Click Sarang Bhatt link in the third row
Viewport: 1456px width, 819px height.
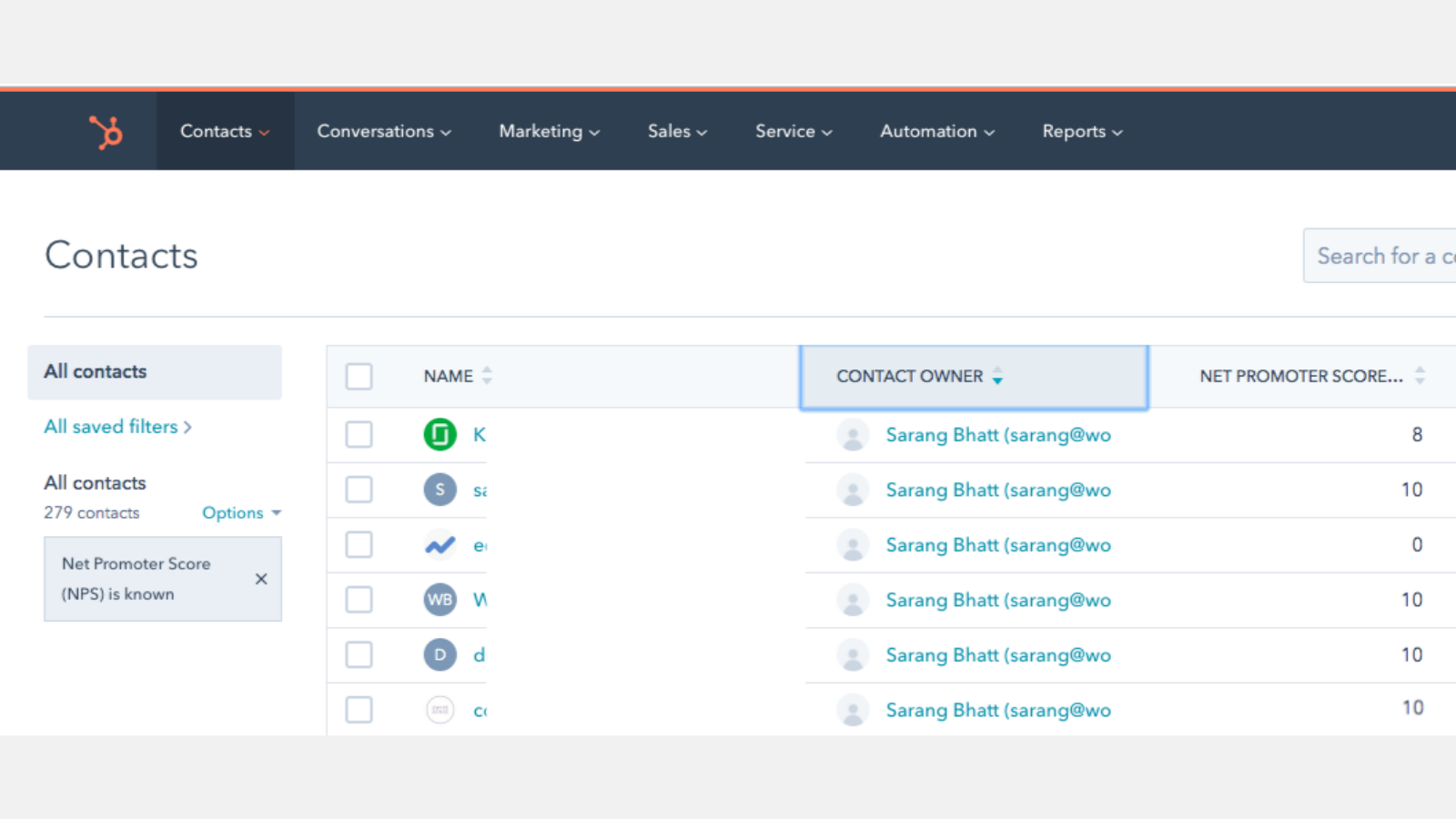(997, 544)
